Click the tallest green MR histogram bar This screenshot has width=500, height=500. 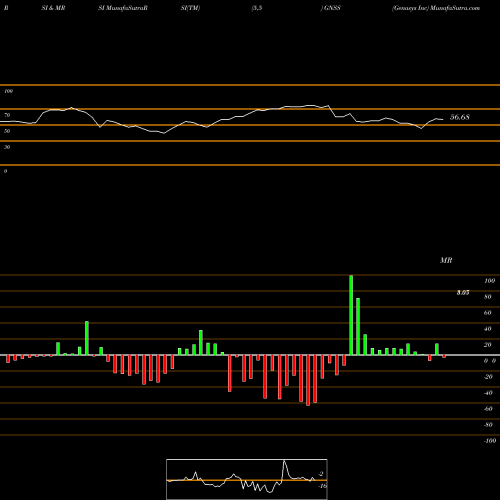(351, 315)
